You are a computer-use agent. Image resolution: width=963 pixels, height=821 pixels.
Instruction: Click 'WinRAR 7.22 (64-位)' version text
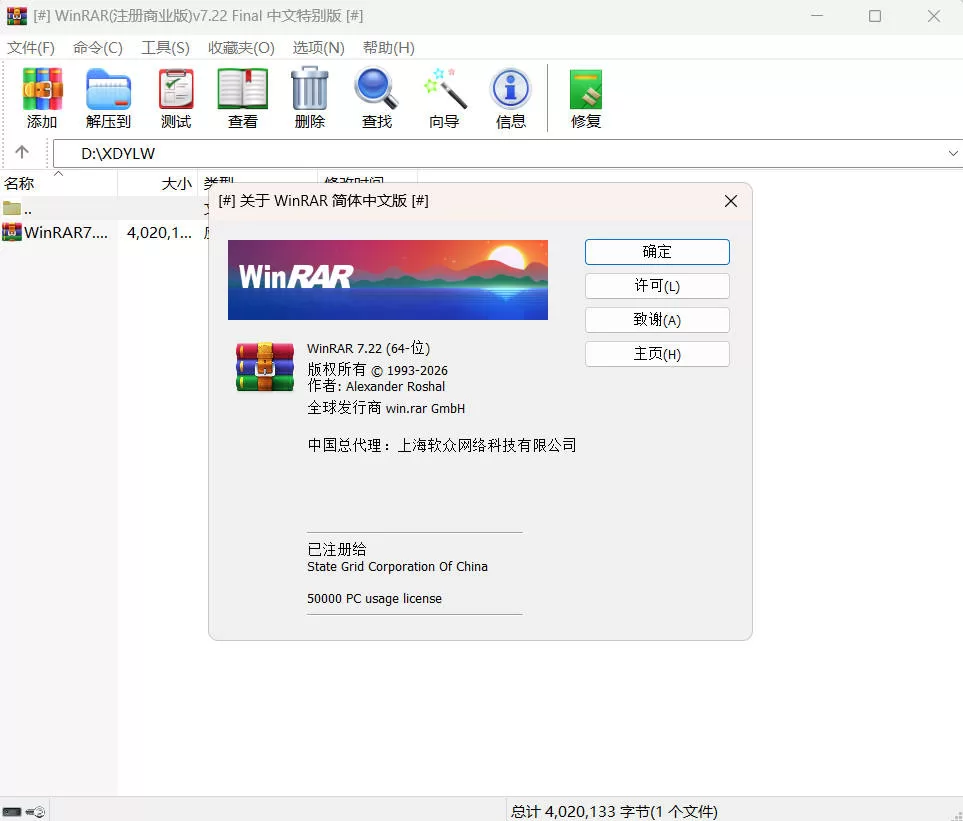point(368,348)
